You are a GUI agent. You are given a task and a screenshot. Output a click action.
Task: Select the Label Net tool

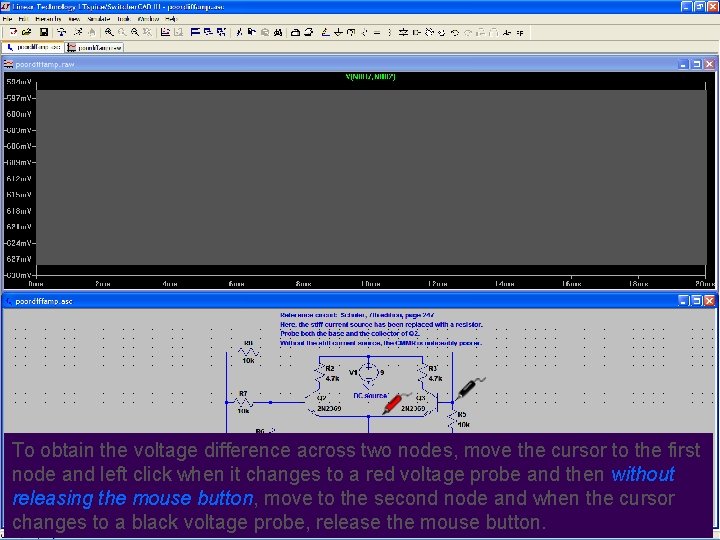pyautogui.click(x=351, y=32)
